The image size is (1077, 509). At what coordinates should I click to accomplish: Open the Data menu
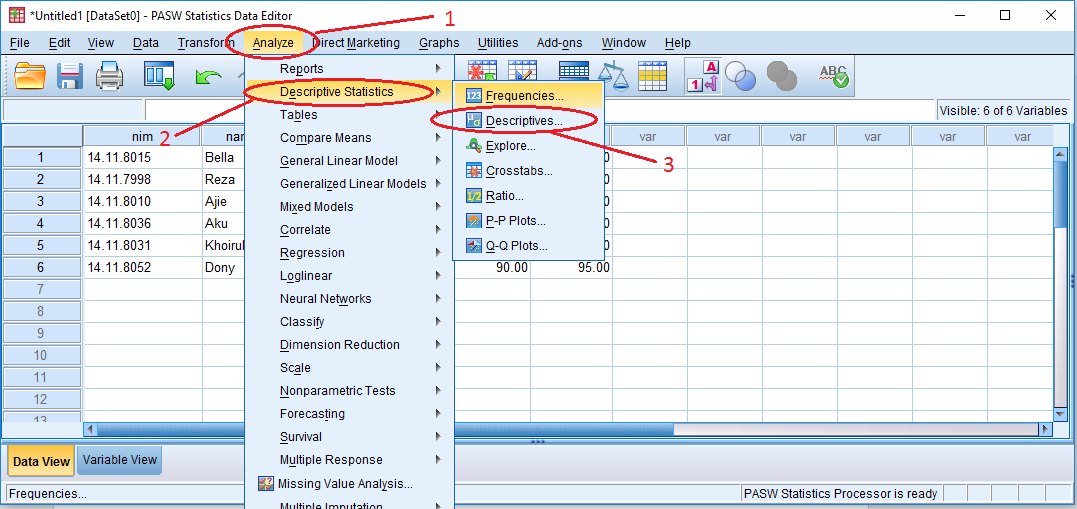click(146, 43)
